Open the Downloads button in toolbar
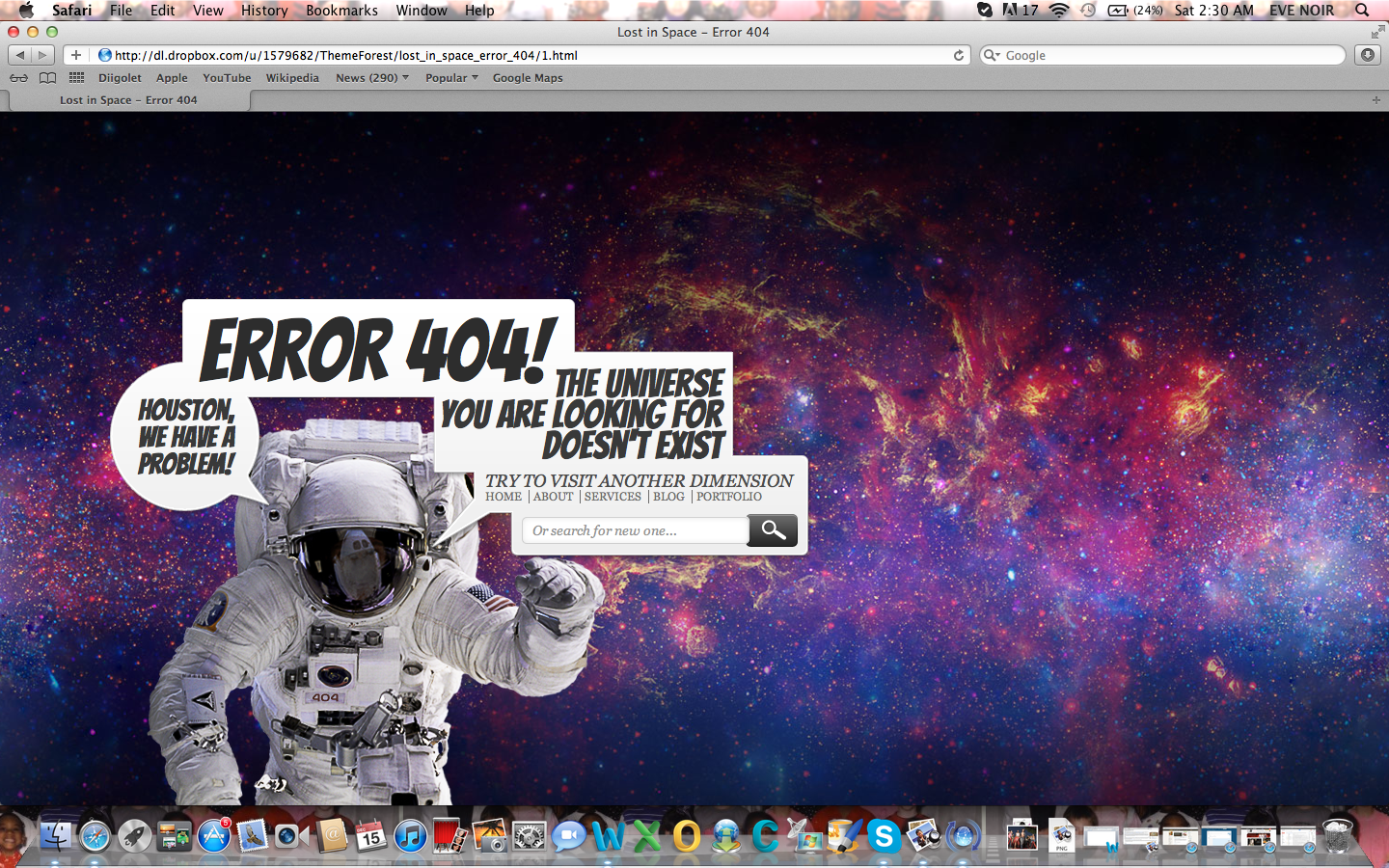1389x868 pixels. coord(1368,55)
